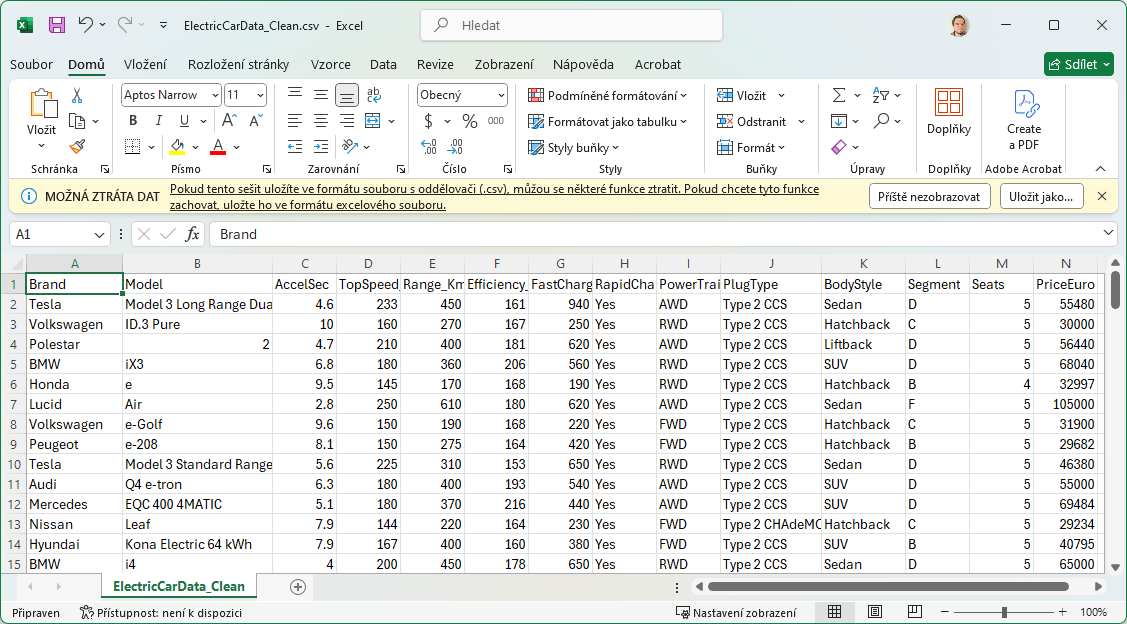The width and height of the screenshot is (1127, 624).
Task: Cut selection with the scissors icon
Action: 77,95
